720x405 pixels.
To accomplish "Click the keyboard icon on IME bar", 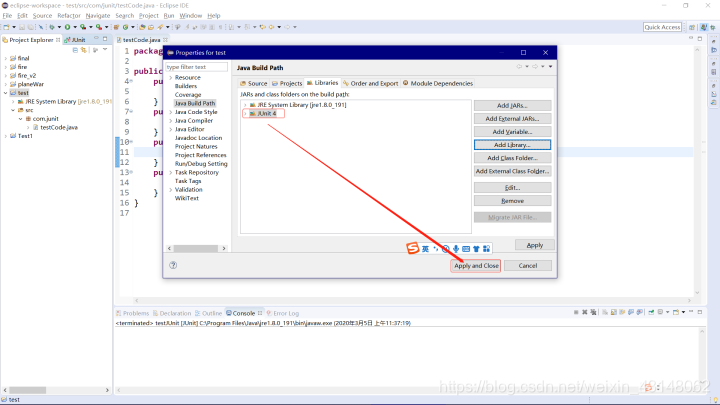I will (x=466, y=249).
